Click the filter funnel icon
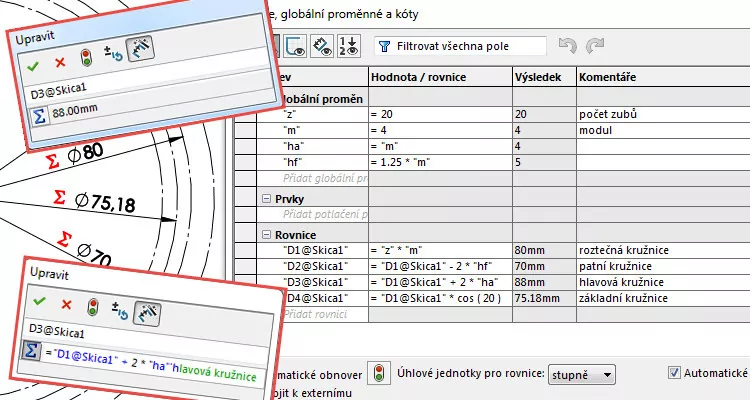The width and height of the screenshot is (750, 400). (385, 46)
